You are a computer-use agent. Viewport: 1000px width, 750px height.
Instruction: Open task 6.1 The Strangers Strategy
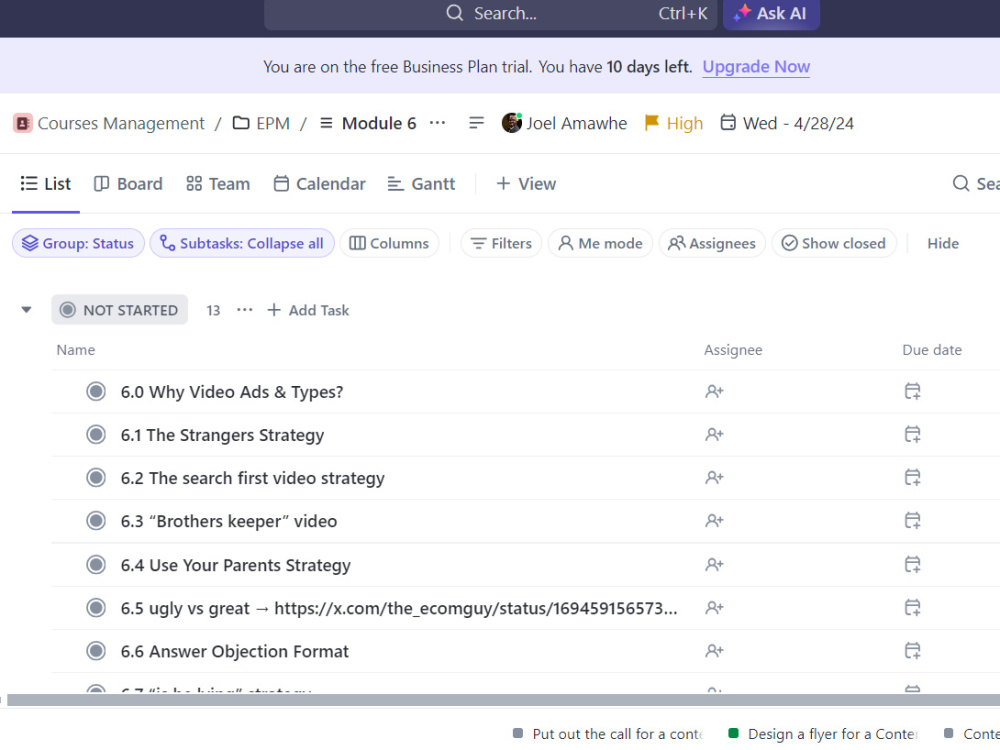[223, 435]
